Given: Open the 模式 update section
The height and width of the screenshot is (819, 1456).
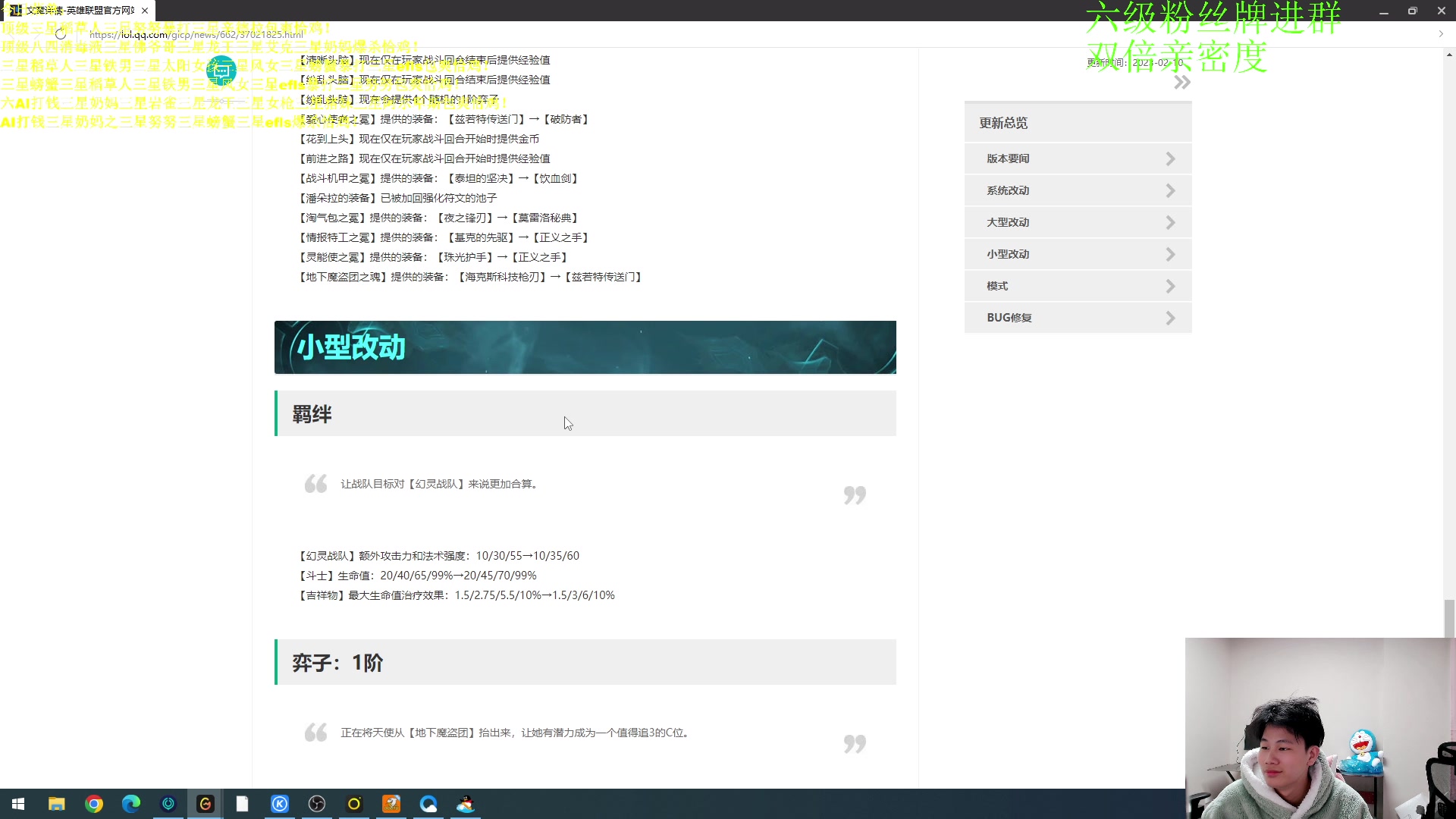Looking at the screenshot, I should tap(1078, 286).
